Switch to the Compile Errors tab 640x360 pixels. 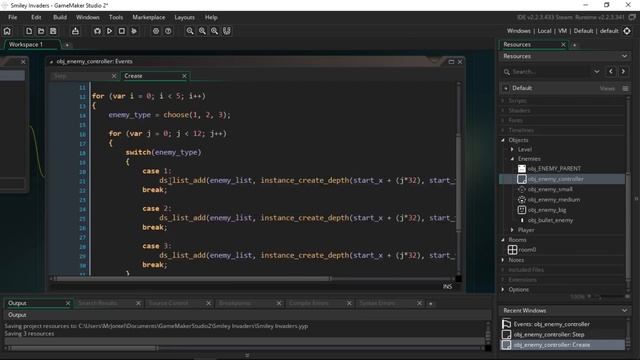pyautogui.click(x=309, y=303)
